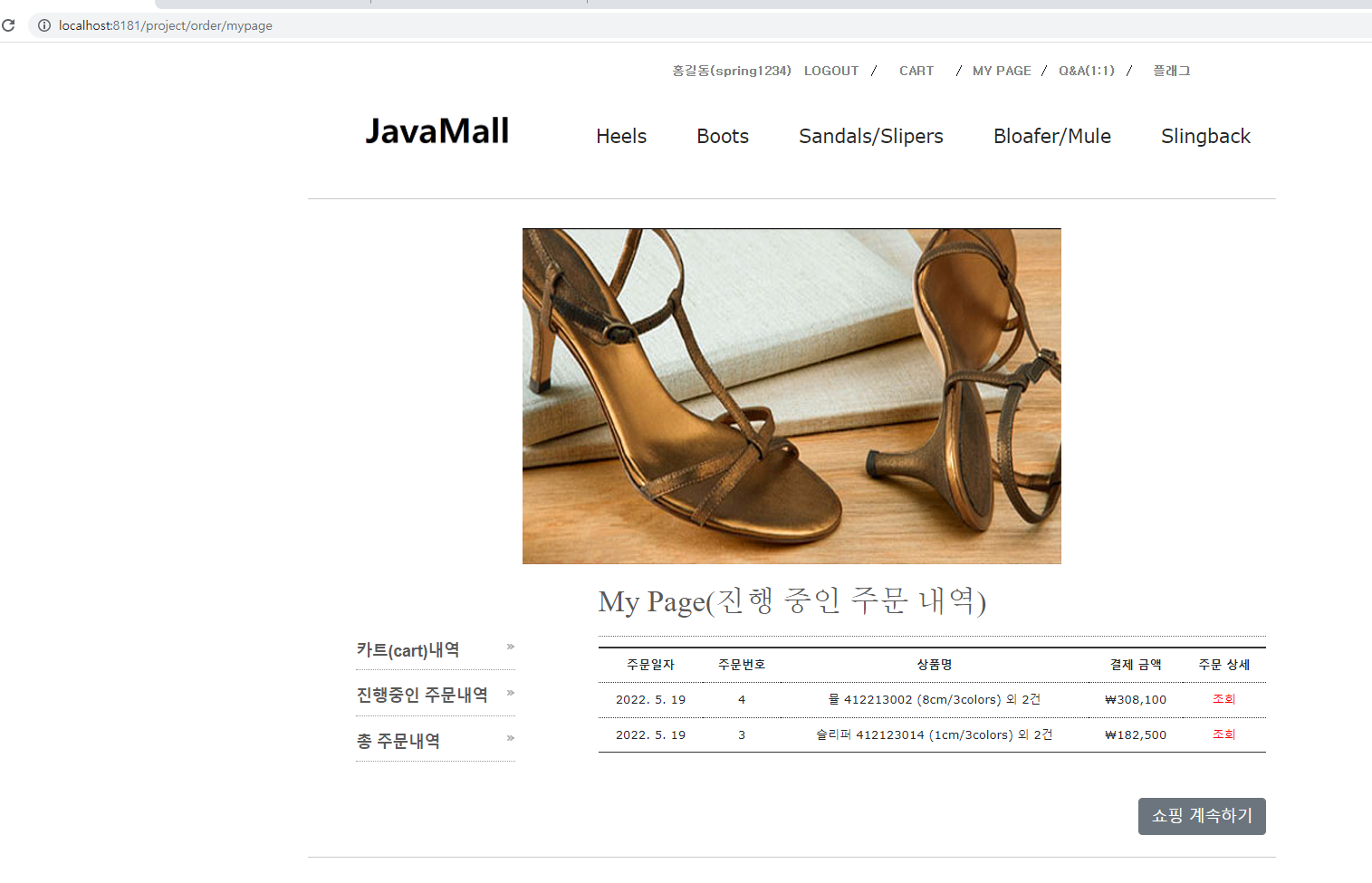Select user name 홍길동(spring1234)
The image size is (1372, 883).
pyautogui.click(x=732, y=71)
